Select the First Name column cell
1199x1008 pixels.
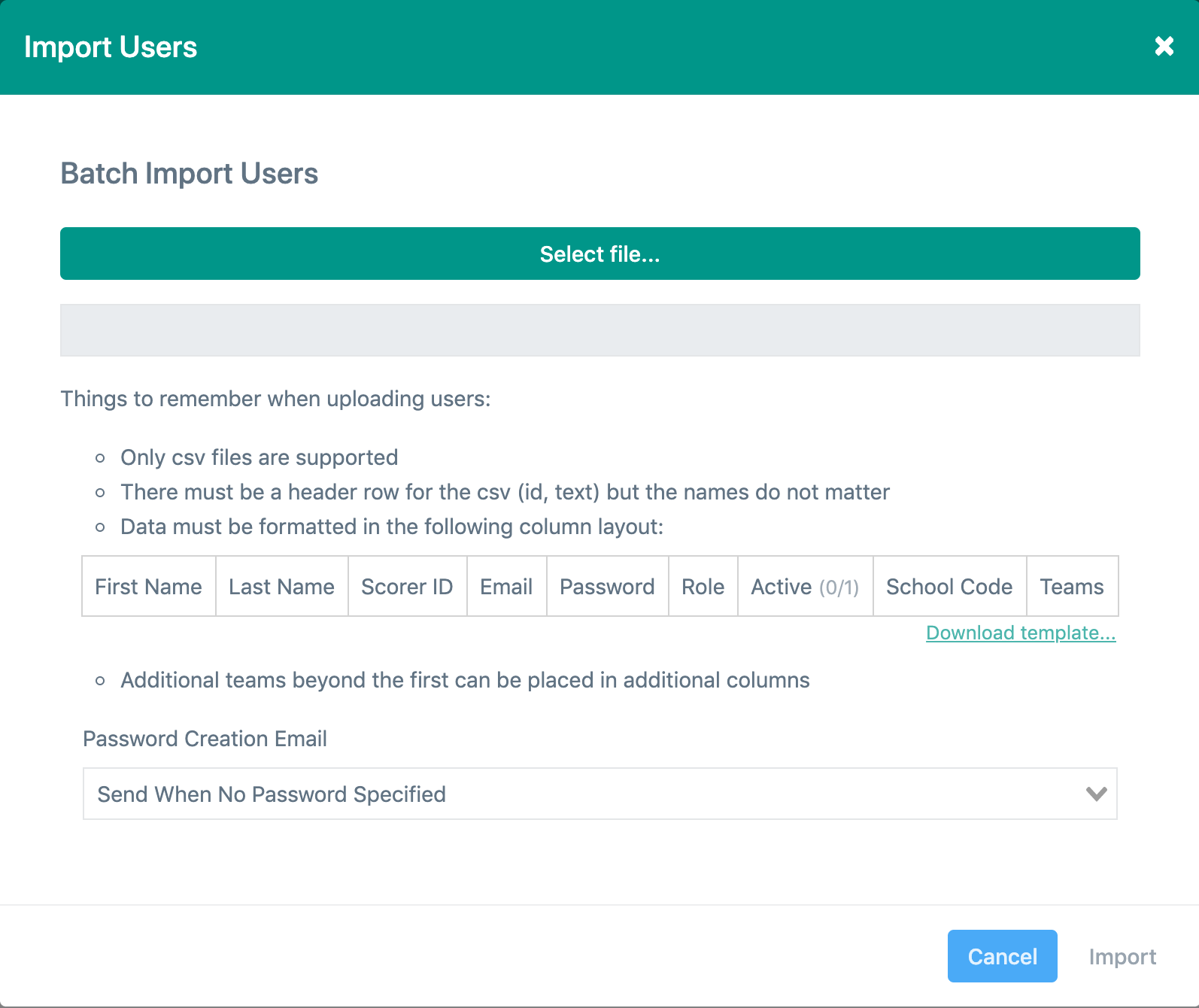coord(149,587)
